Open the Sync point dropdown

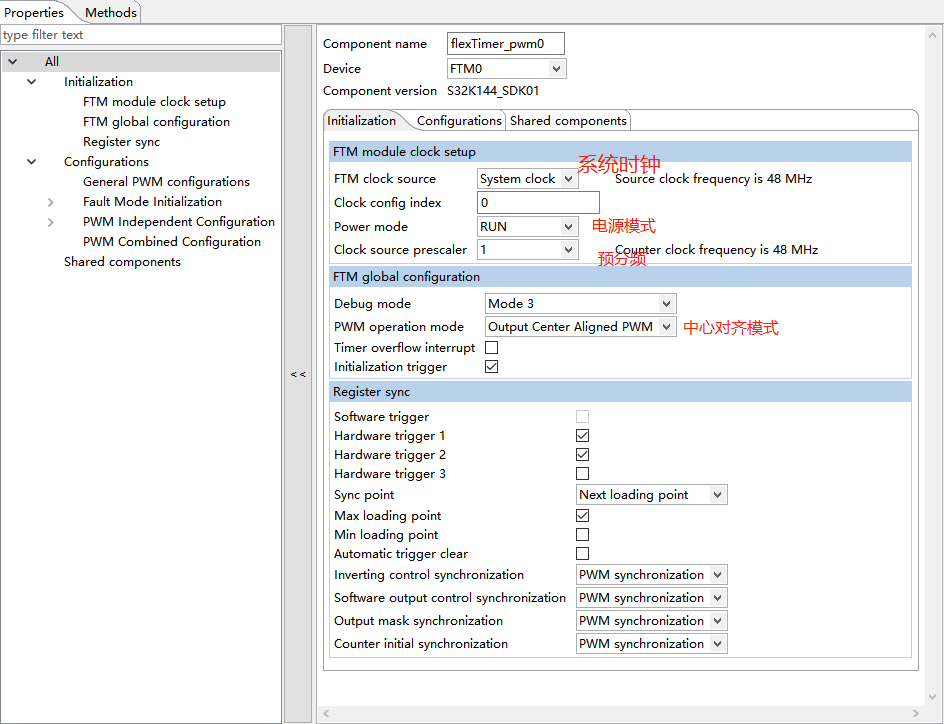click(x=651, y=495)
